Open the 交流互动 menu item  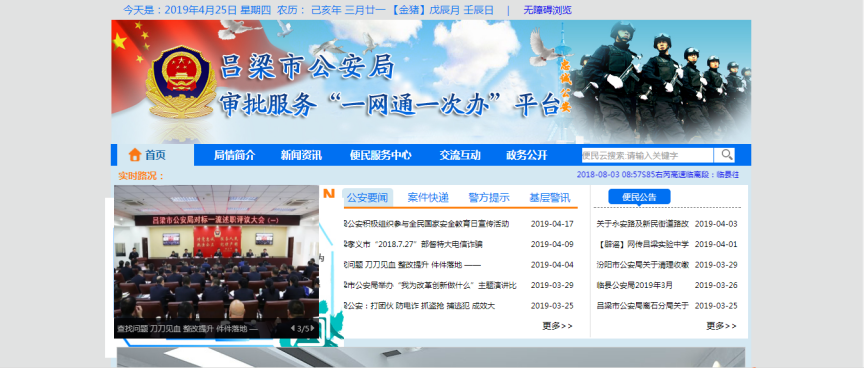pos(460,155)
